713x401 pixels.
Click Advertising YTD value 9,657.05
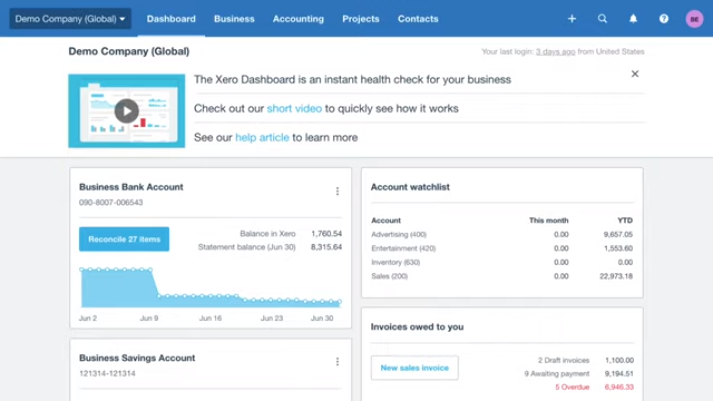618,234
